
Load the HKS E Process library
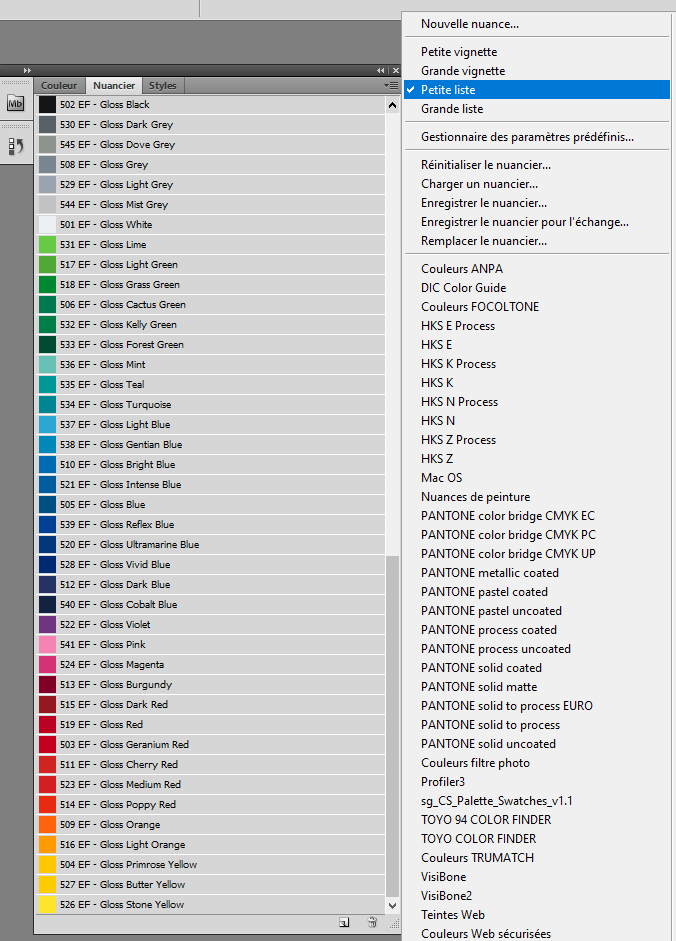tap(458, 326)
